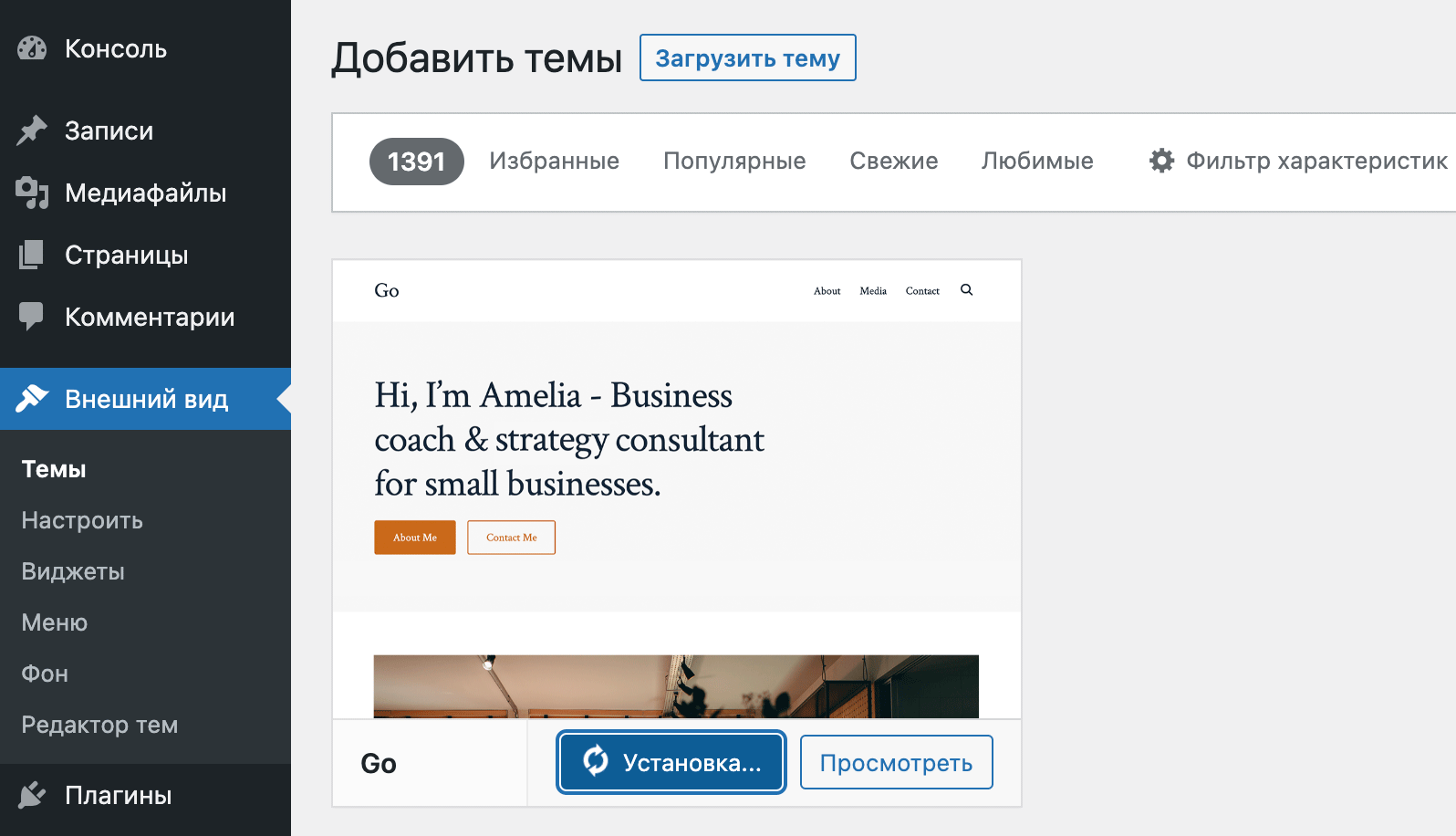Open Редактор тем submenu item
Viewport: 1456px width, 836px height.
tap(99, 725)
